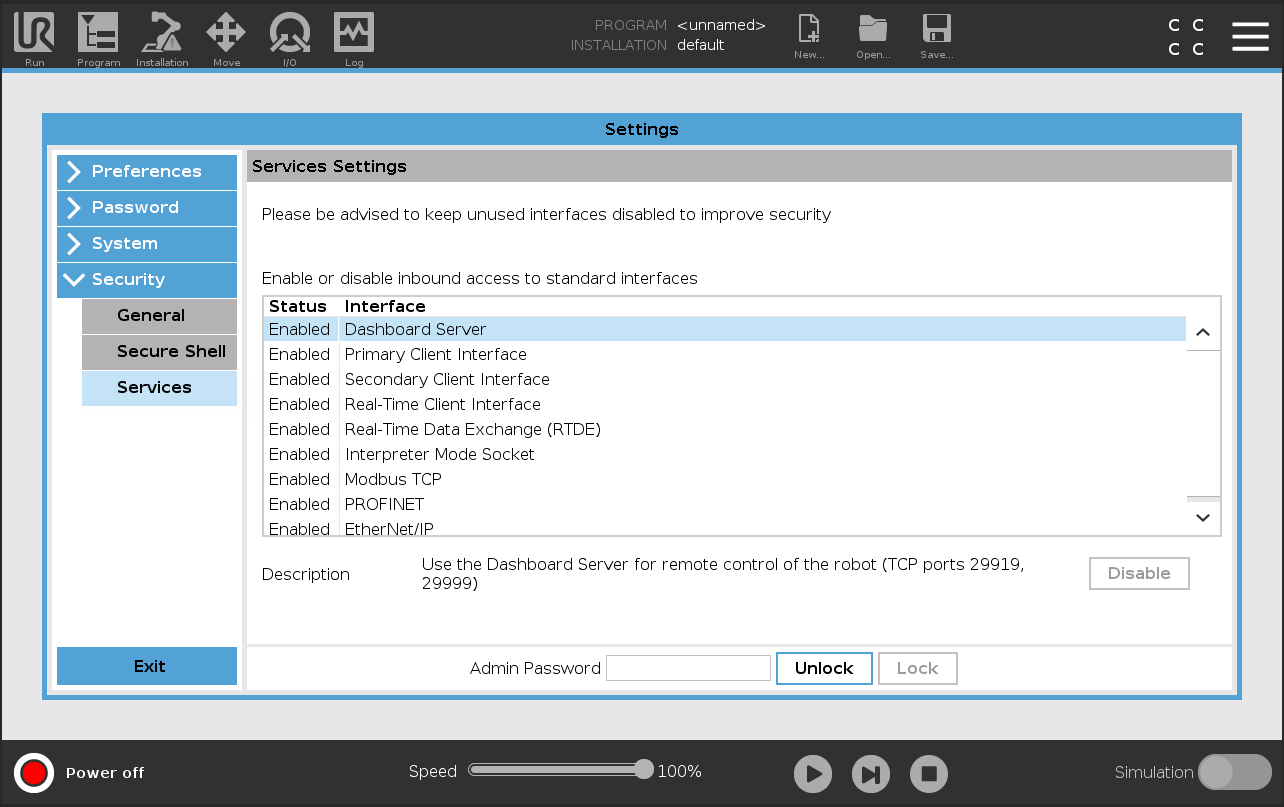Open the hamburger menu icon
The height and width of the screenshot is (807, 1284).
click(x=1250, y=36)
